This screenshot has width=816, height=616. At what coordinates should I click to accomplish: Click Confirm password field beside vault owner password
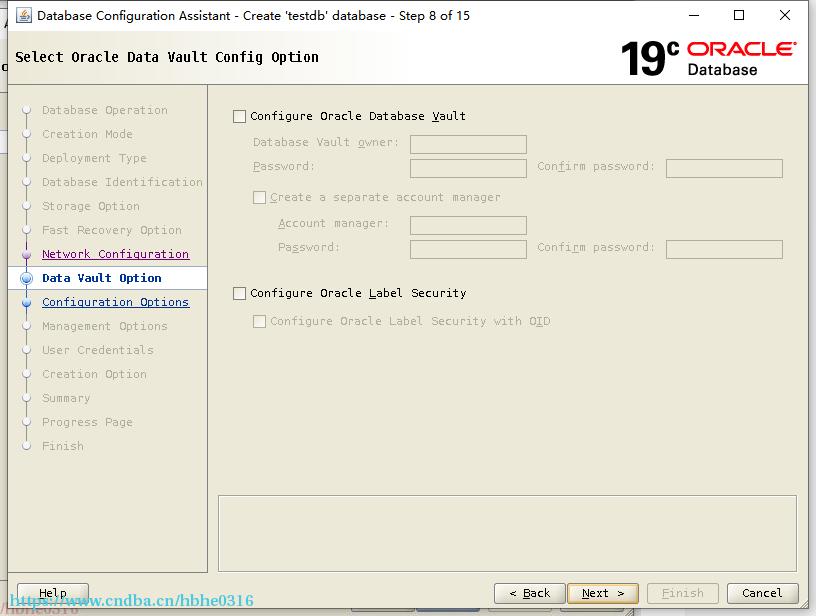click(724, 169)
